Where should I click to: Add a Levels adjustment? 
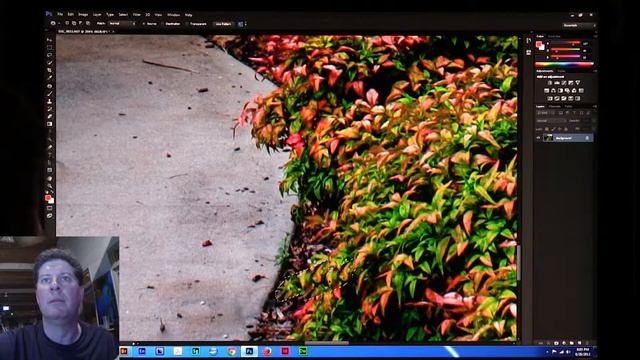click(x=557, y=83)
